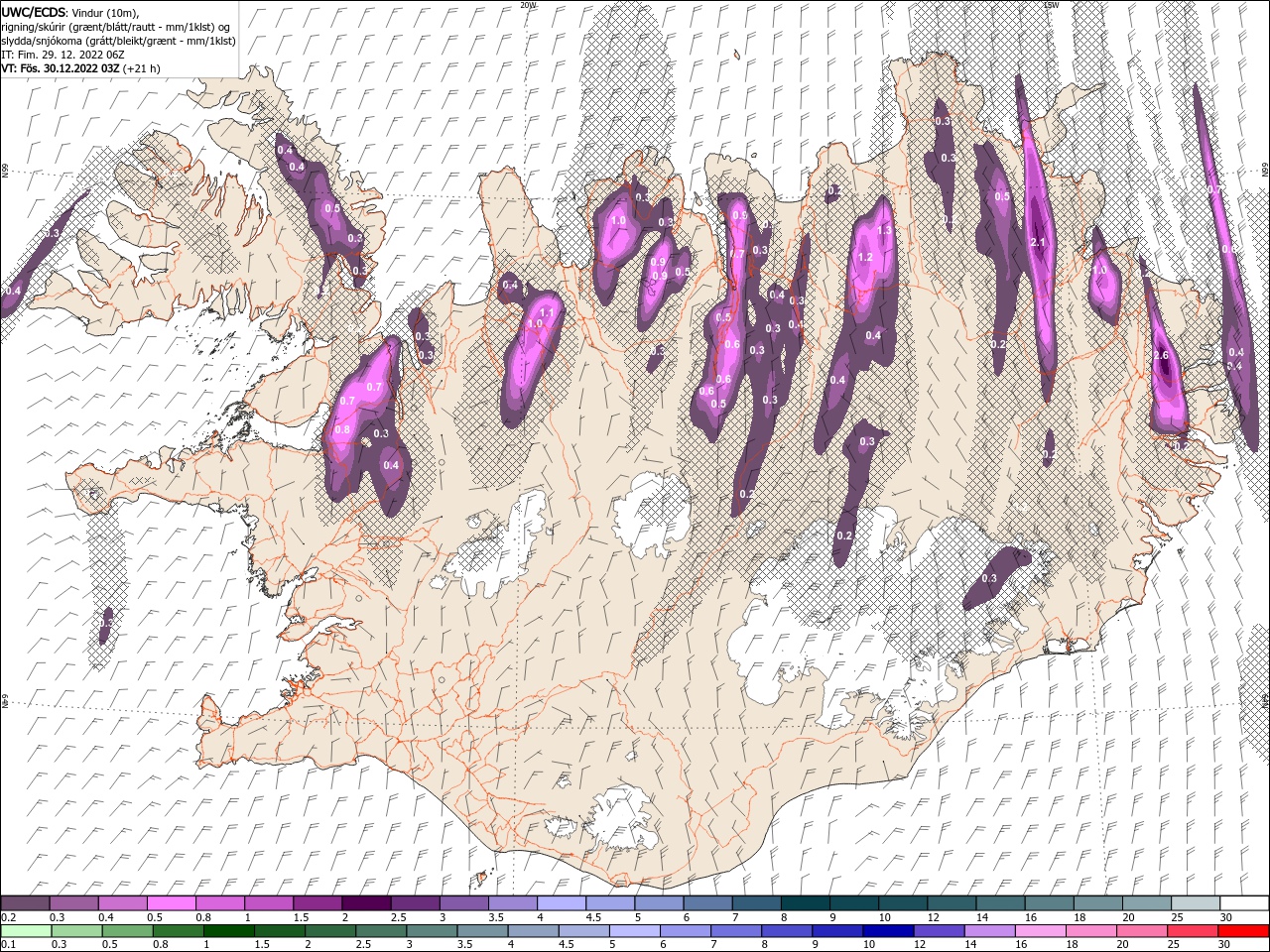Click the 'UWC/ECDS: Vindur (10m),' title text

click(x=70, y=12)
